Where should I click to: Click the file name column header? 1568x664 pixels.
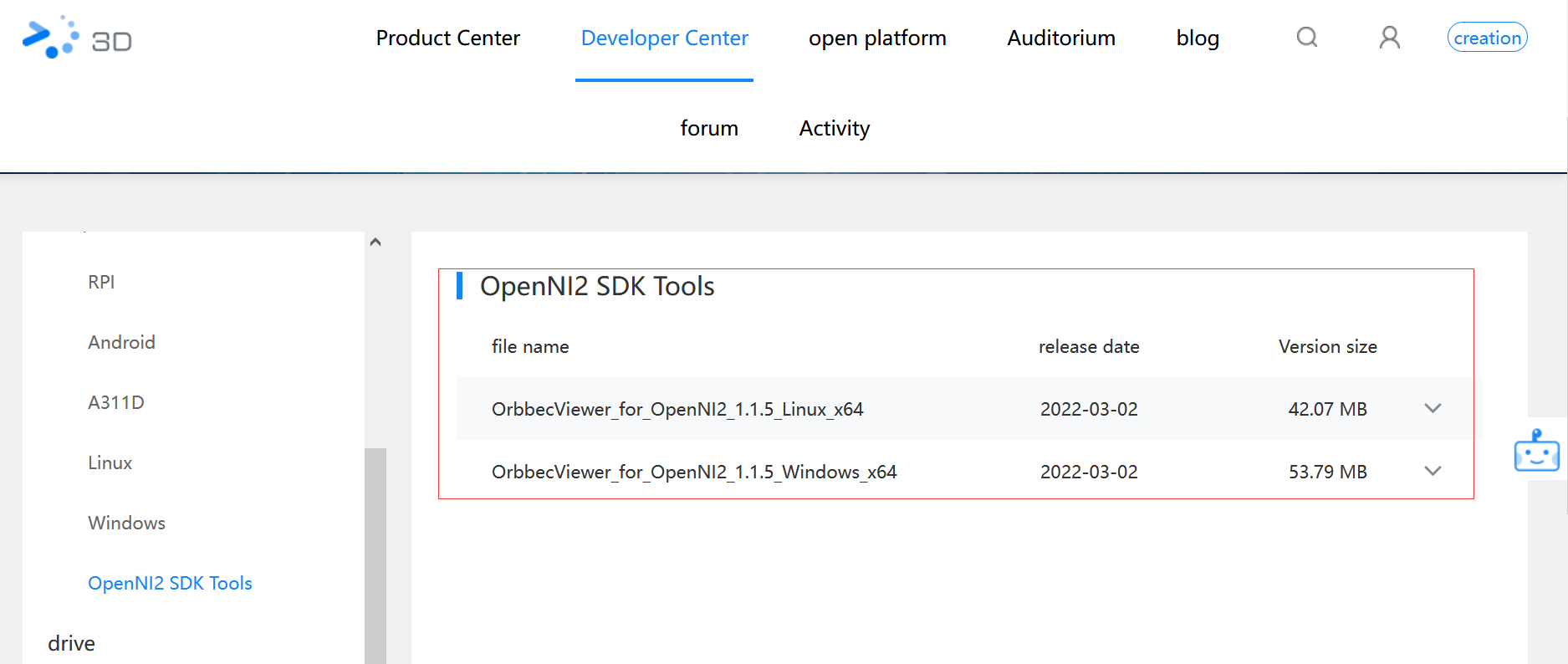[x=530, y=346]
